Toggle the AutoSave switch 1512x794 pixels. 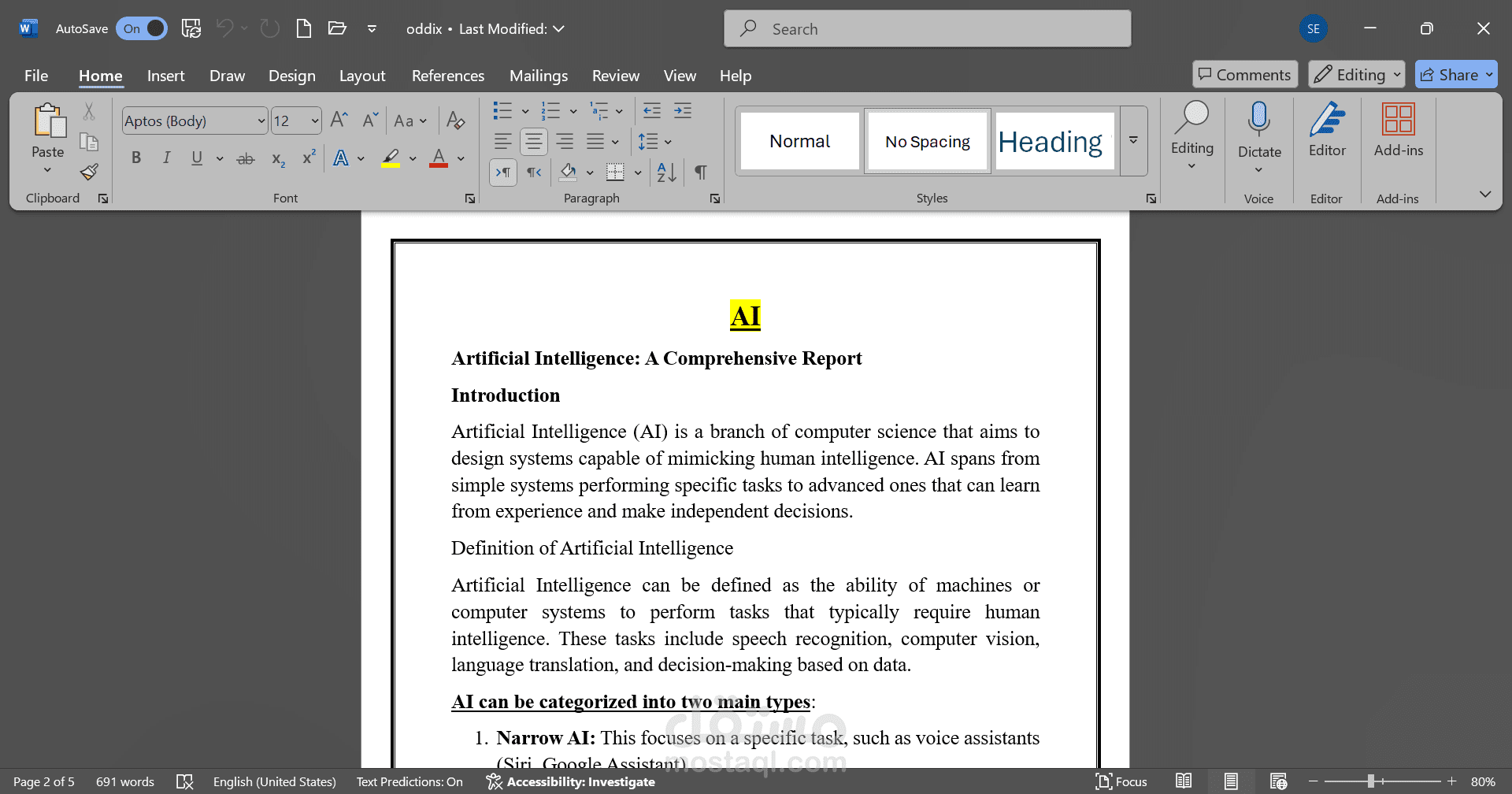[142, 29]
